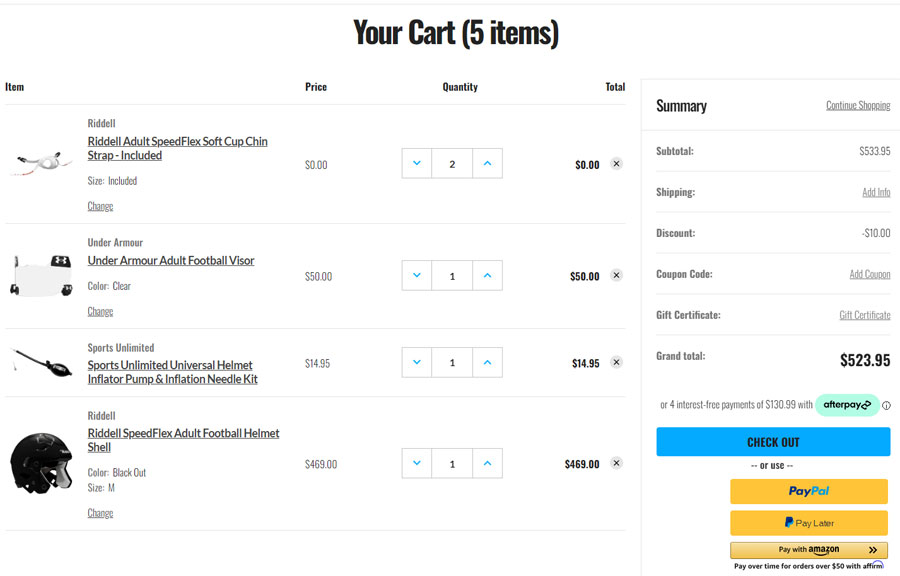Click Add Coupon link
Image resolution: width=900 pixels, height=576 pixels.
[x=870, y=274]
